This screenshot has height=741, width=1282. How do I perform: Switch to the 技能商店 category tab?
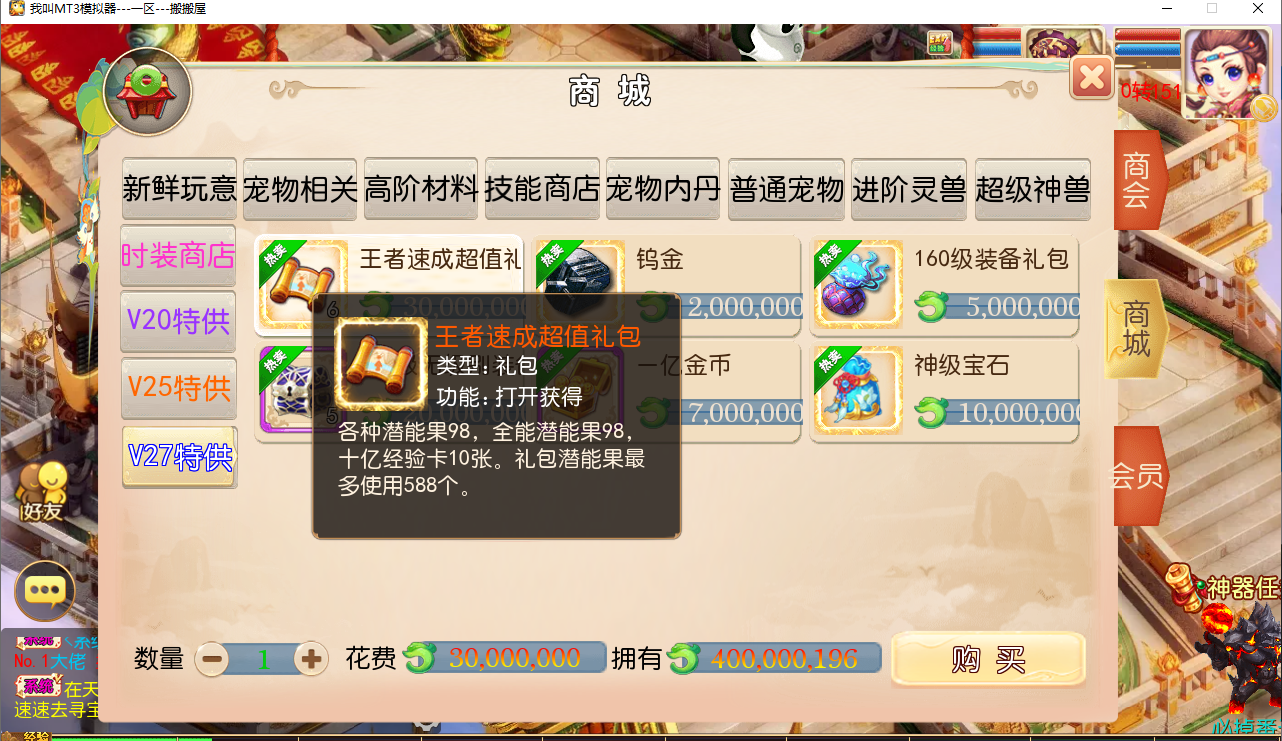542,189
